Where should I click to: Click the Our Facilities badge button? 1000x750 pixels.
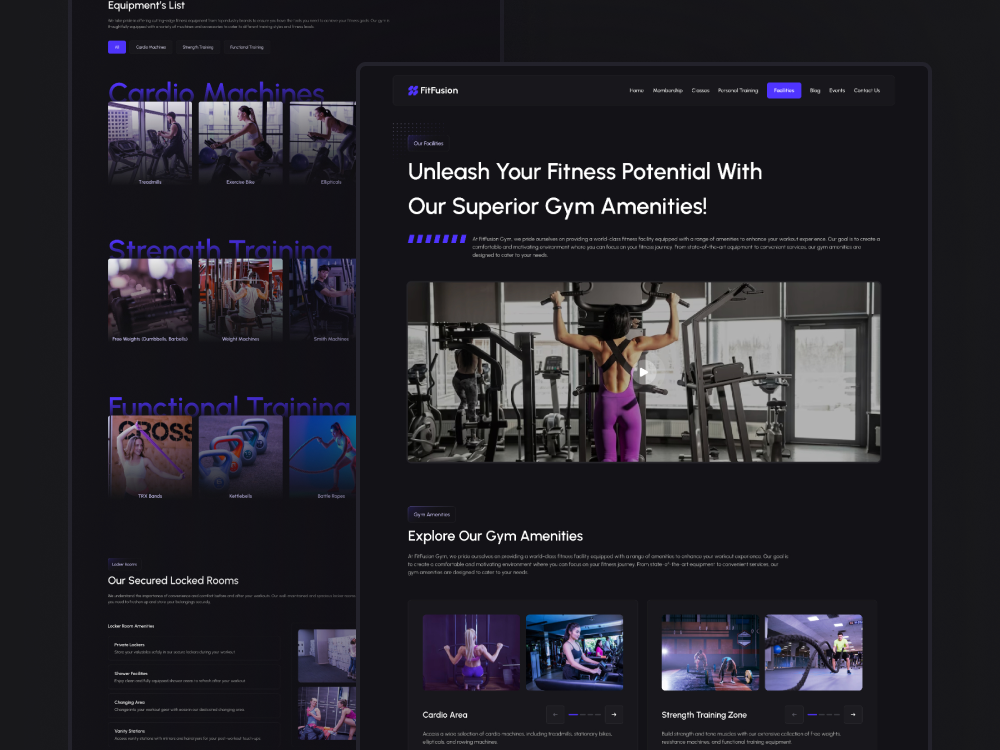click(x=428, y=142)
